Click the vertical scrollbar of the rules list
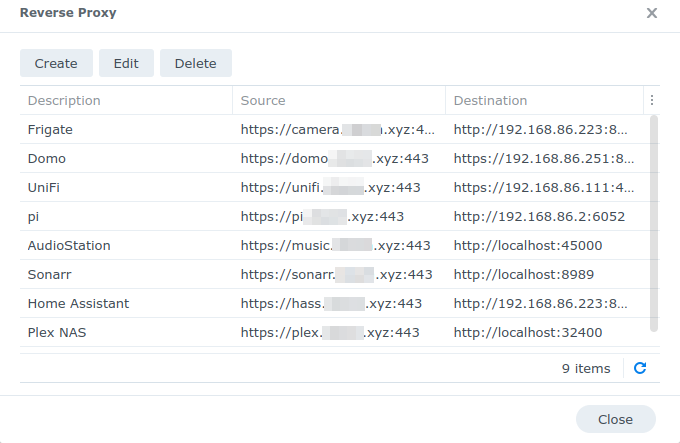 click(654, 224)
